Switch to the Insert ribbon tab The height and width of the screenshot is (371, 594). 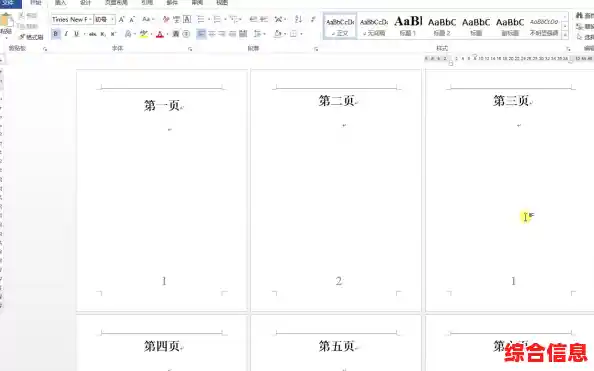coord(60,3)
